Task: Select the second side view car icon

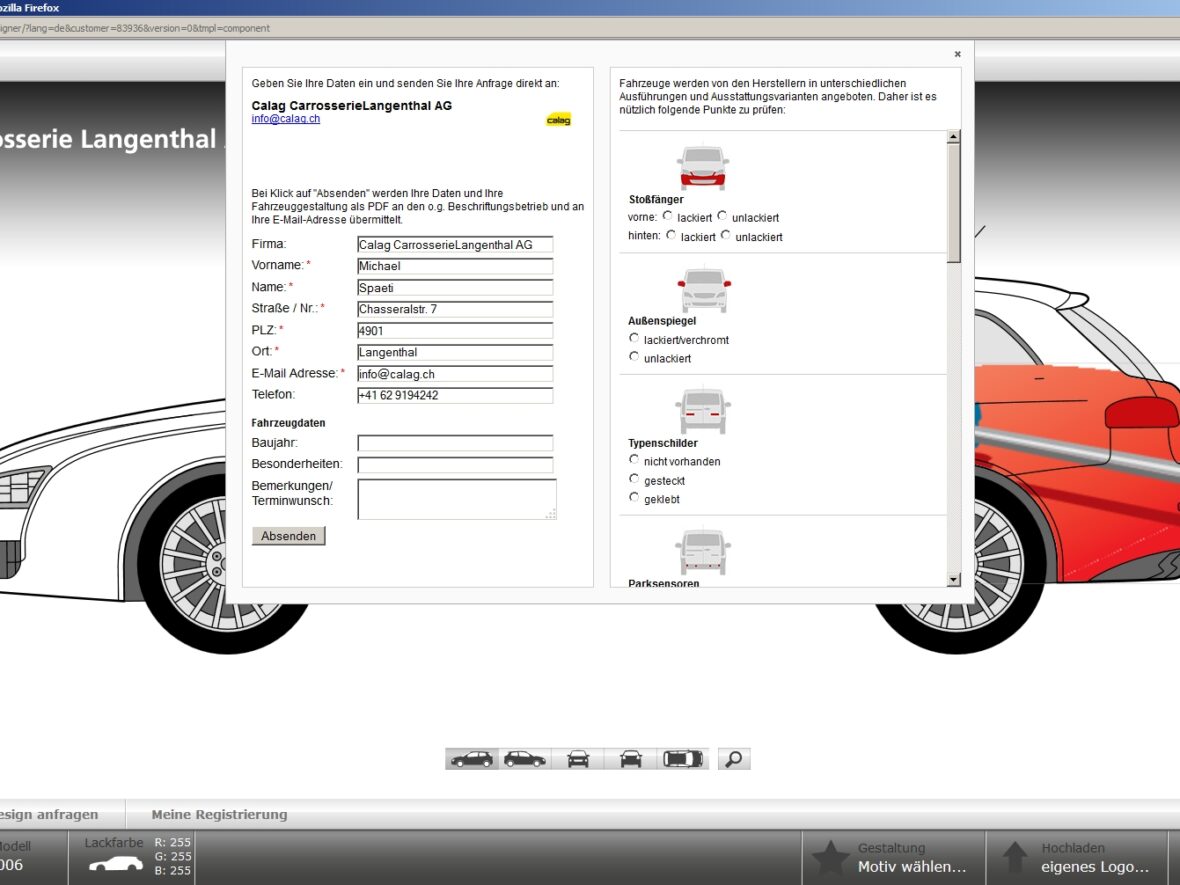Action: [525, 759]
